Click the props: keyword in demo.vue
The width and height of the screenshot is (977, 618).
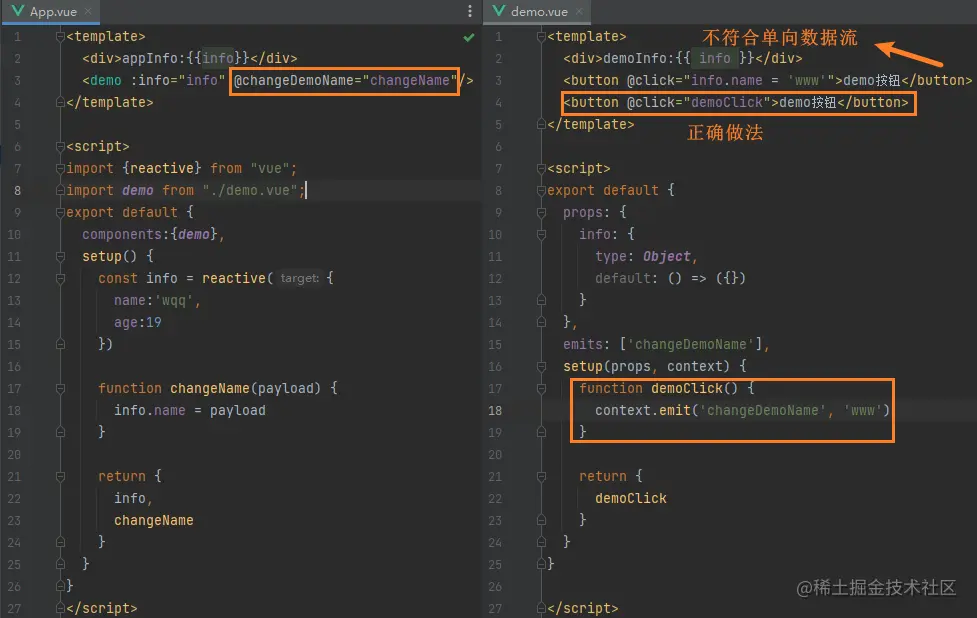586,212
